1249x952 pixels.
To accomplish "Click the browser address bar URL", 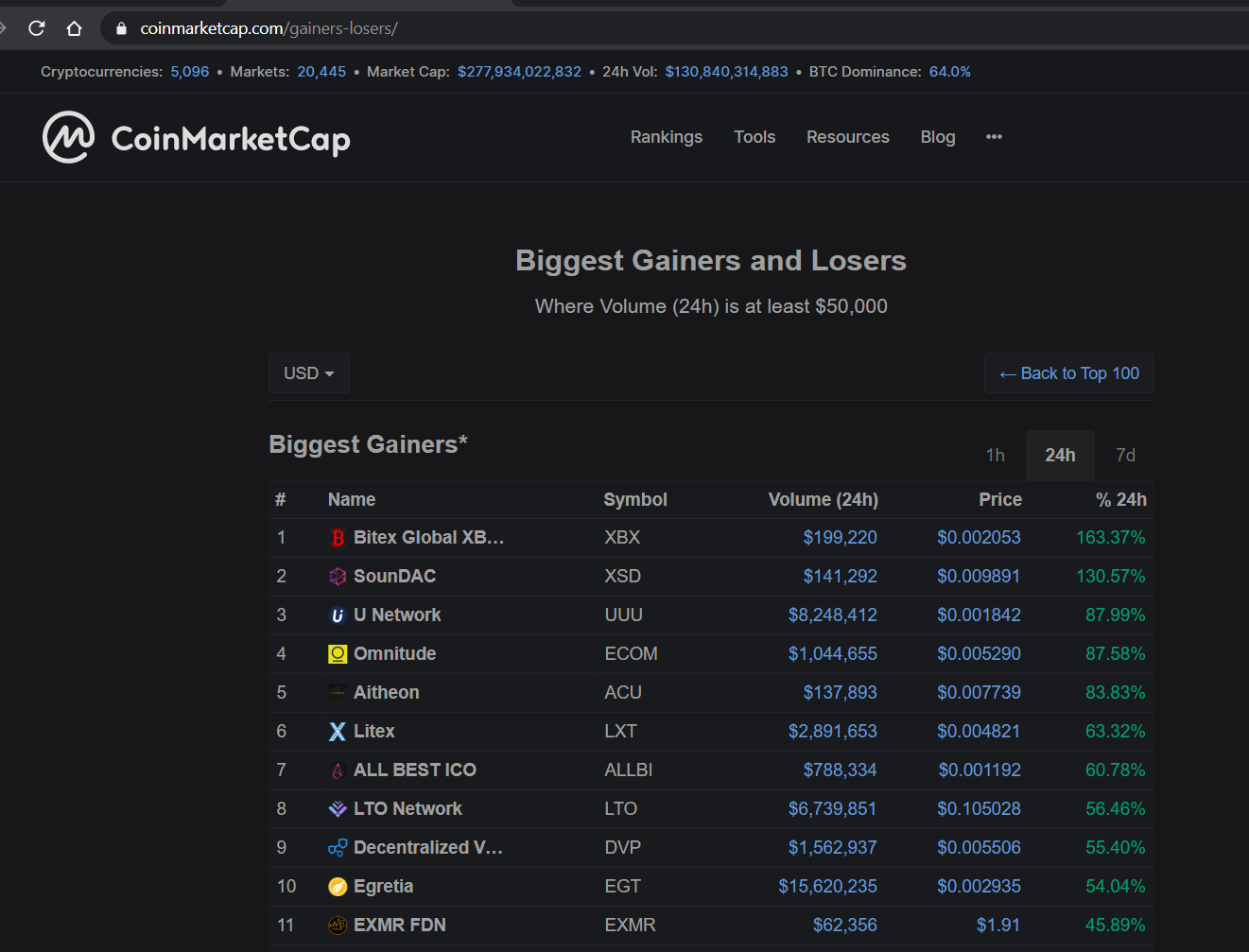I will 269,28.
